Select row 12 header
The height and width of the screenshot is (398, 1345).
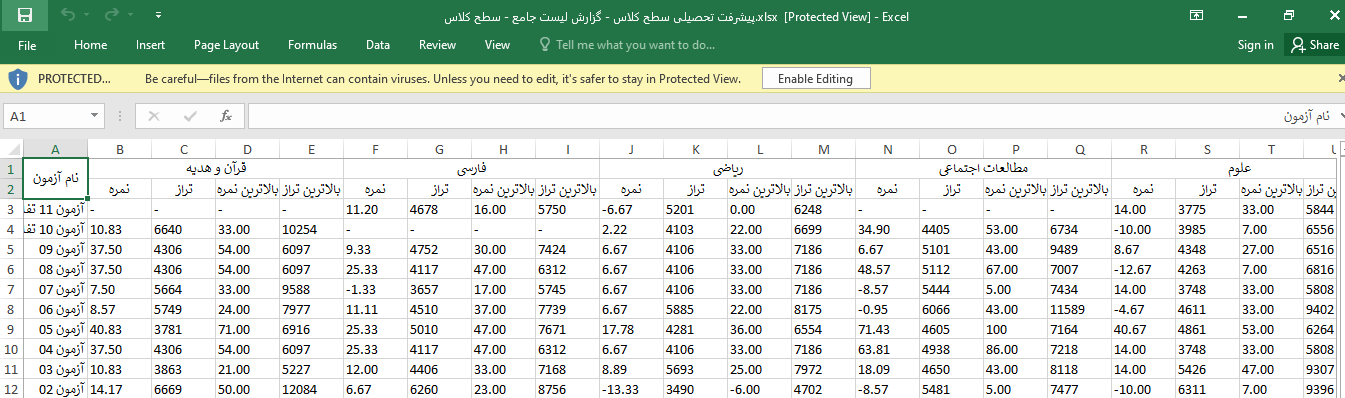(11, 389)
